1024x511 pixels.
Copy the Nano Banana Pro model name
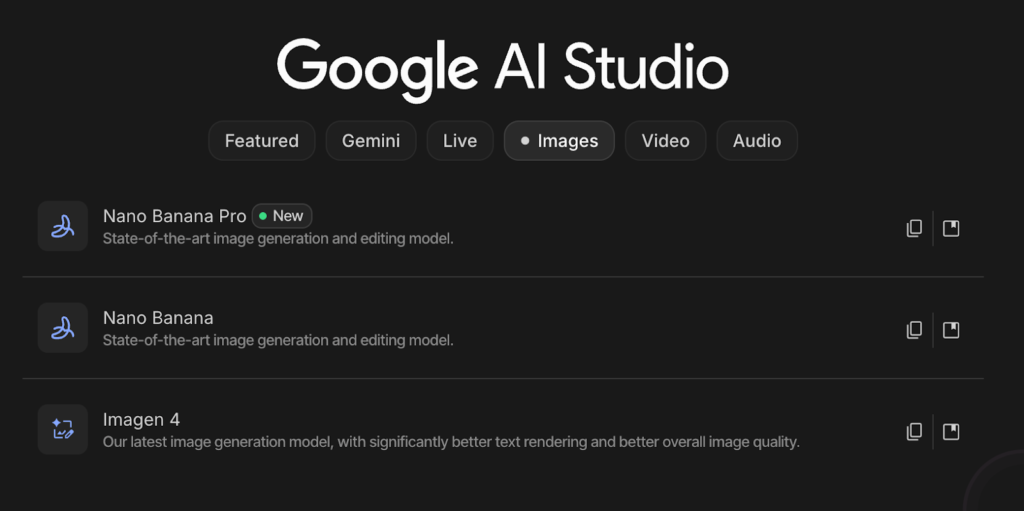[x=914, y=228]
